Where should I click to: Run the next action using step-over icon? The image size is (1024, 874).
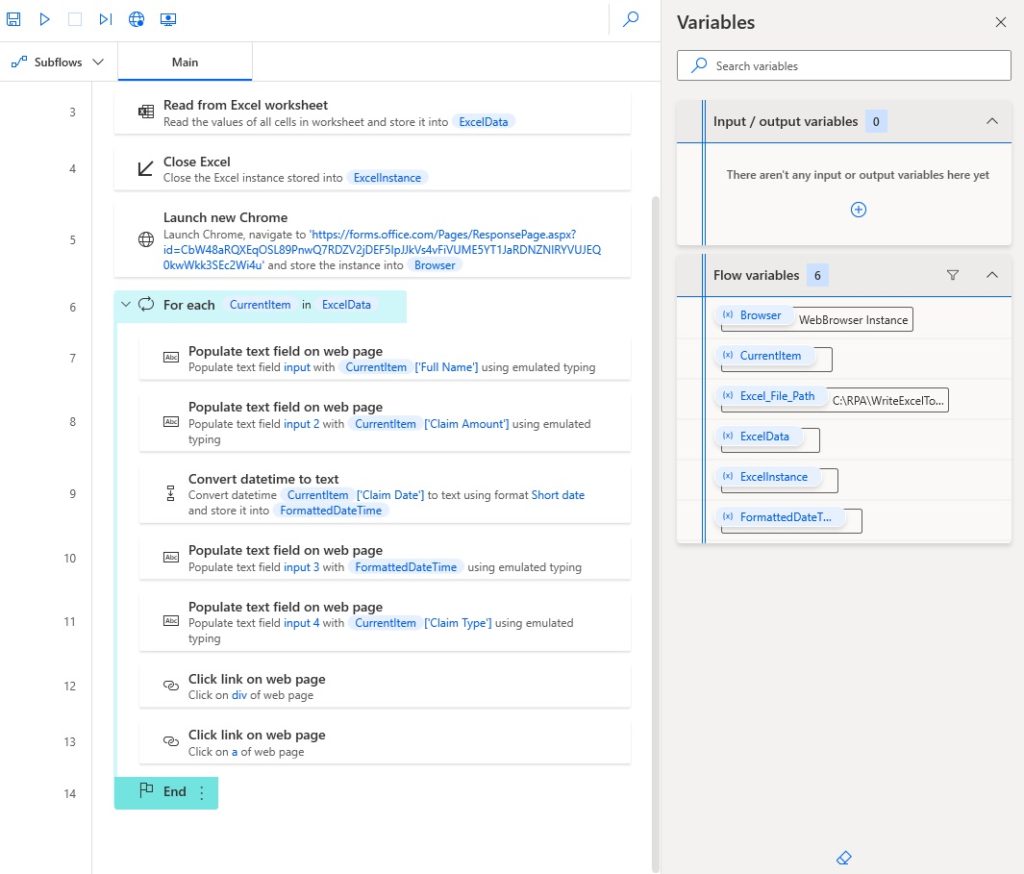pos(105,19)
